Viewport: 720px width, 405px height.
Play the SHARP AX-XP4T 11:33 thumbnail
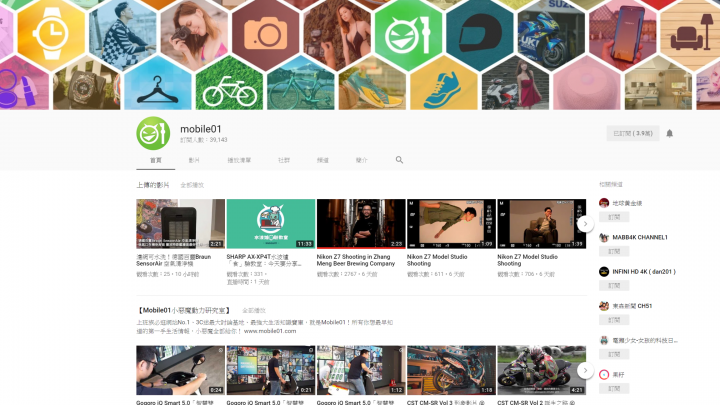[271, 224]
